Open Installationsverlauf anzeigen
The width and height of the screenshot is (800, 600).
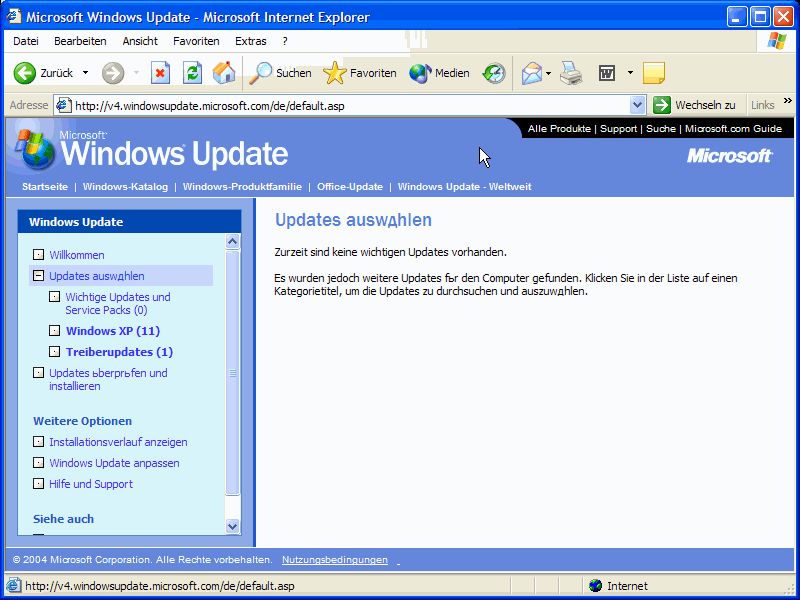tap(118, 442)
